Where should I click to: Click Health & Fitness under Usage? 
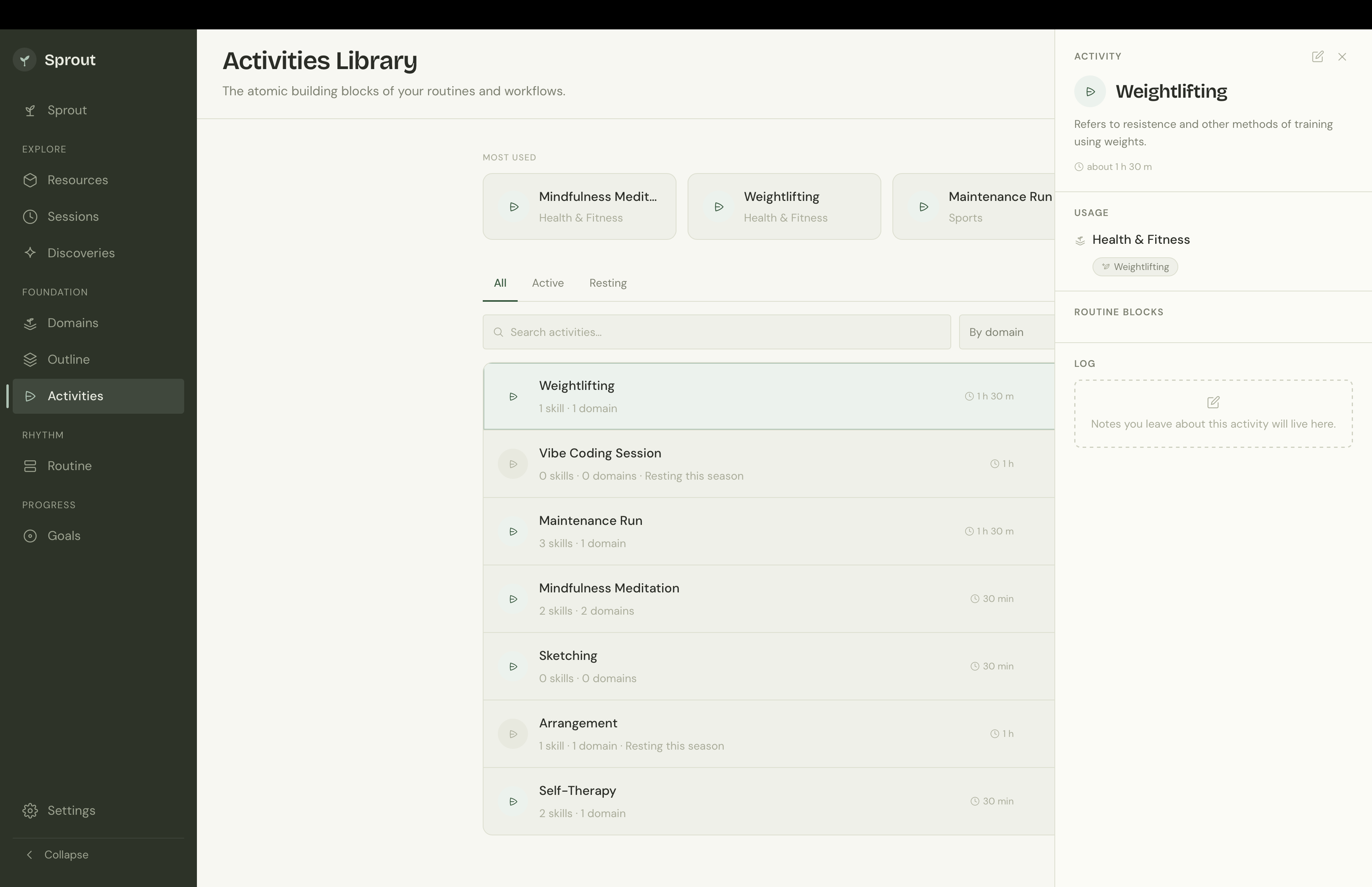pos(1141,239)
